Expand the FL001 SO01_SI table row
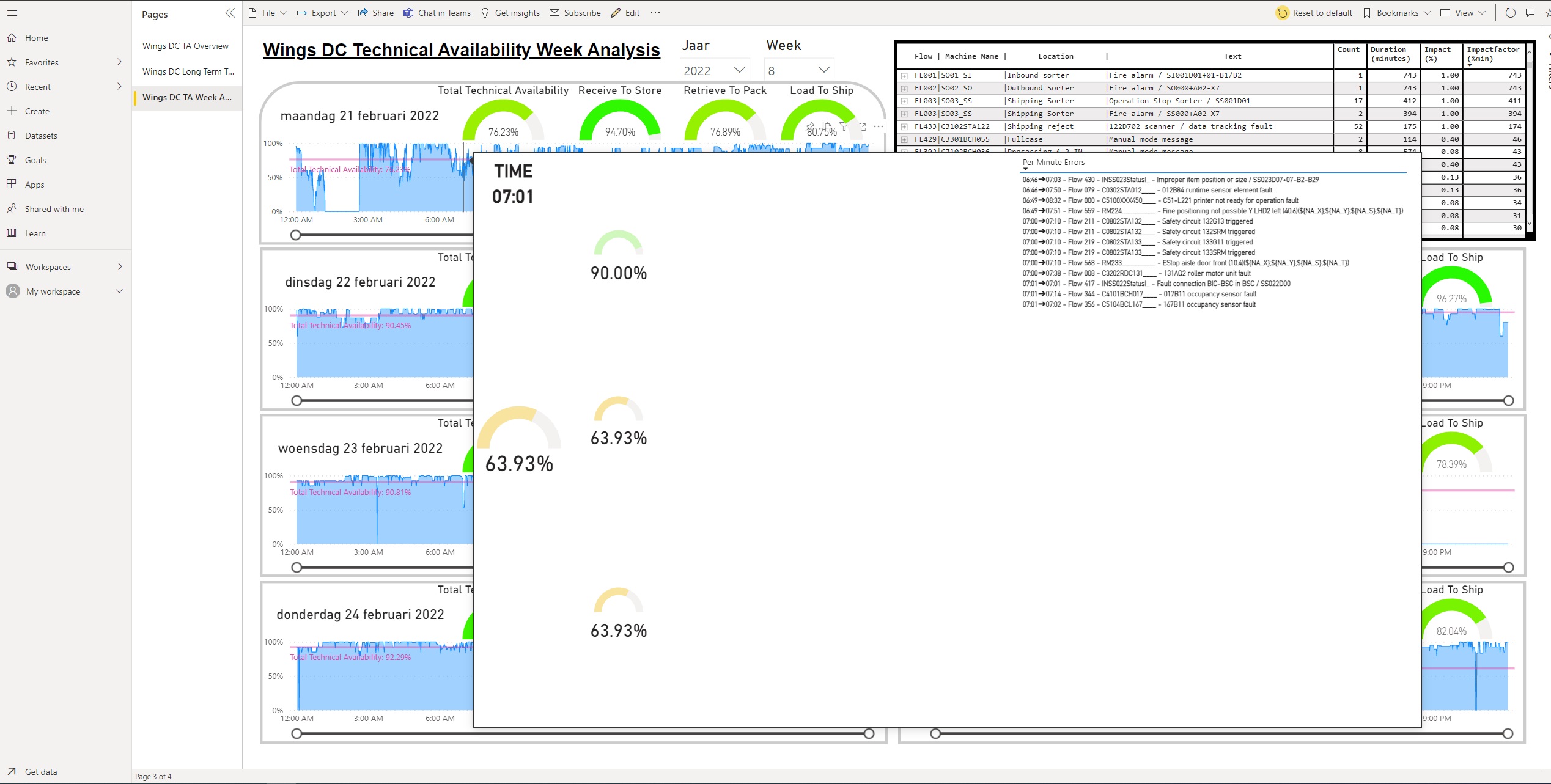Screen dimensions: 1551x784 [x=904, y=75]
